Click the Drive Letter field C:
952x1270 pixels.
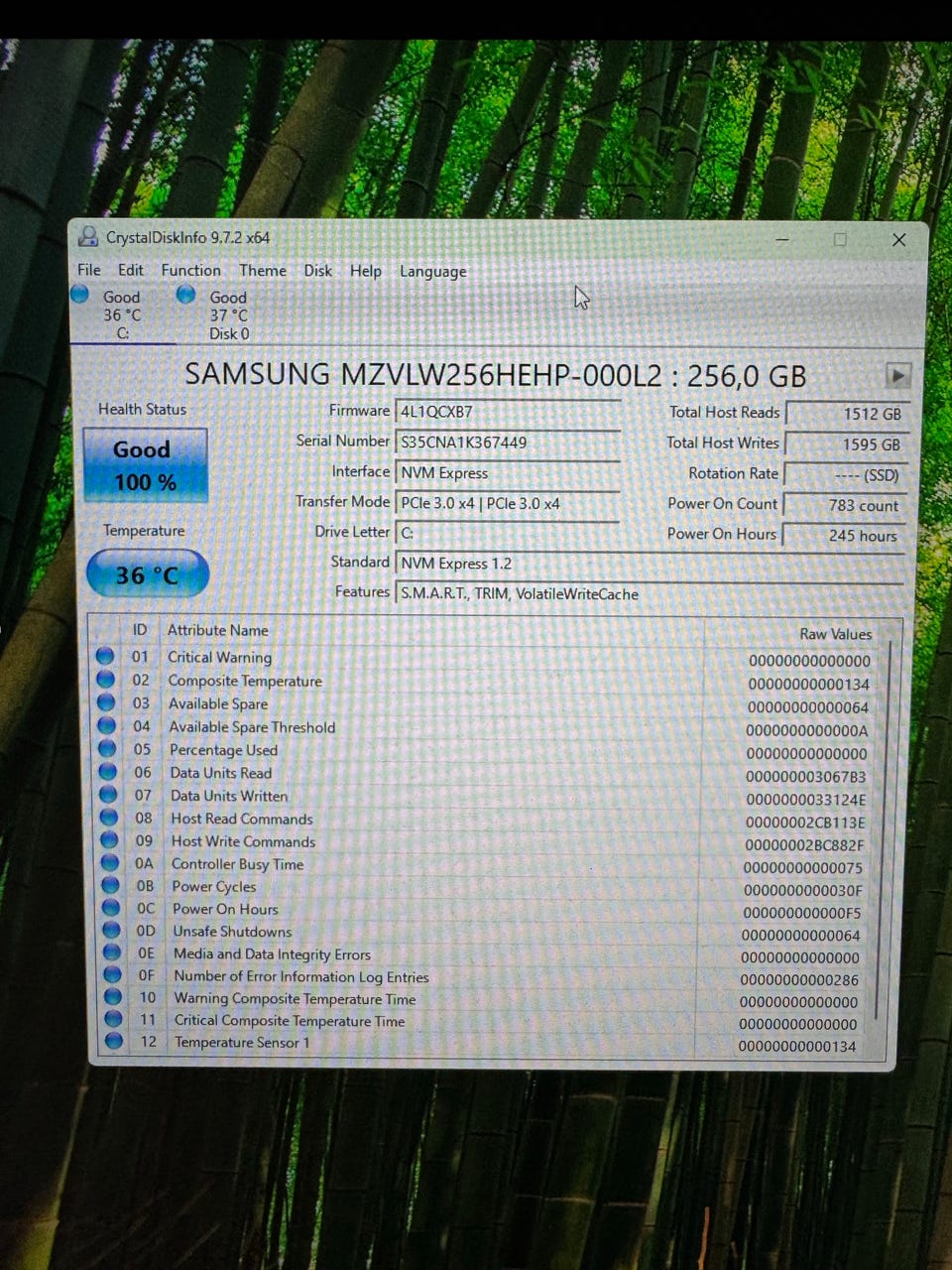point(508,533)
